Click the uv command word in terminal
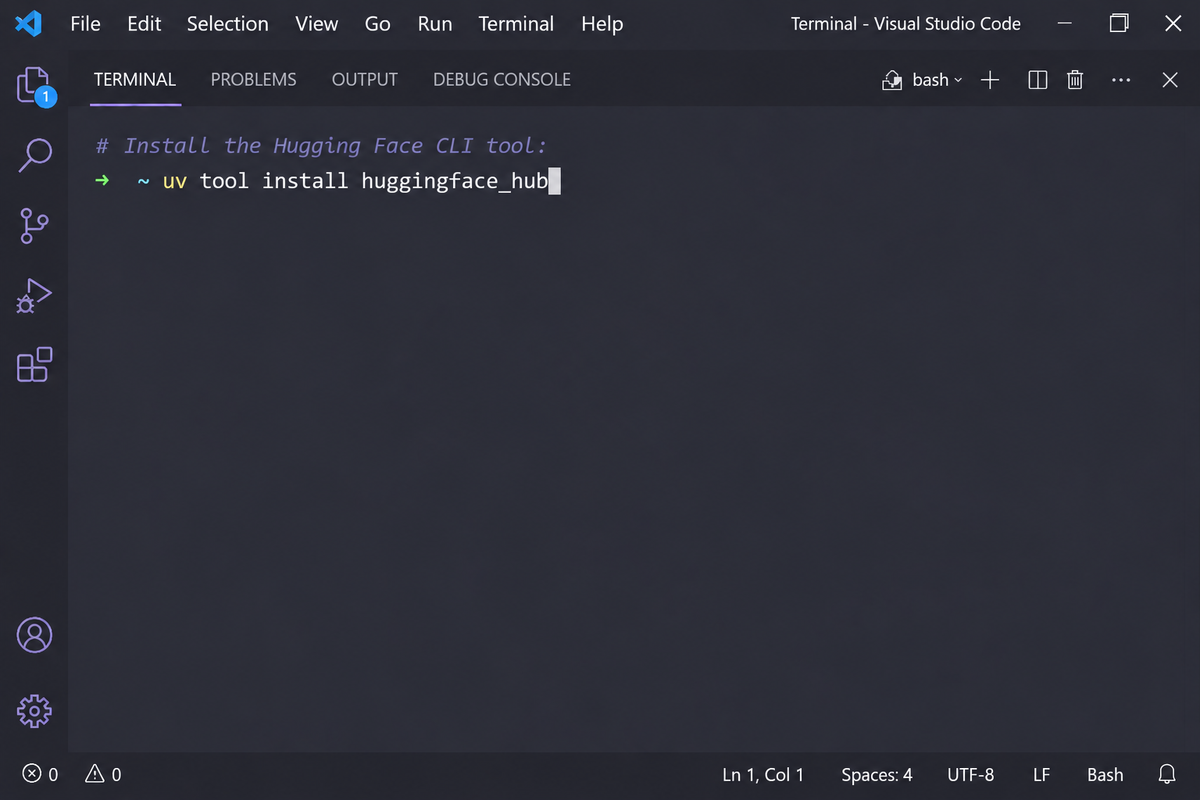 pos(175,181)
